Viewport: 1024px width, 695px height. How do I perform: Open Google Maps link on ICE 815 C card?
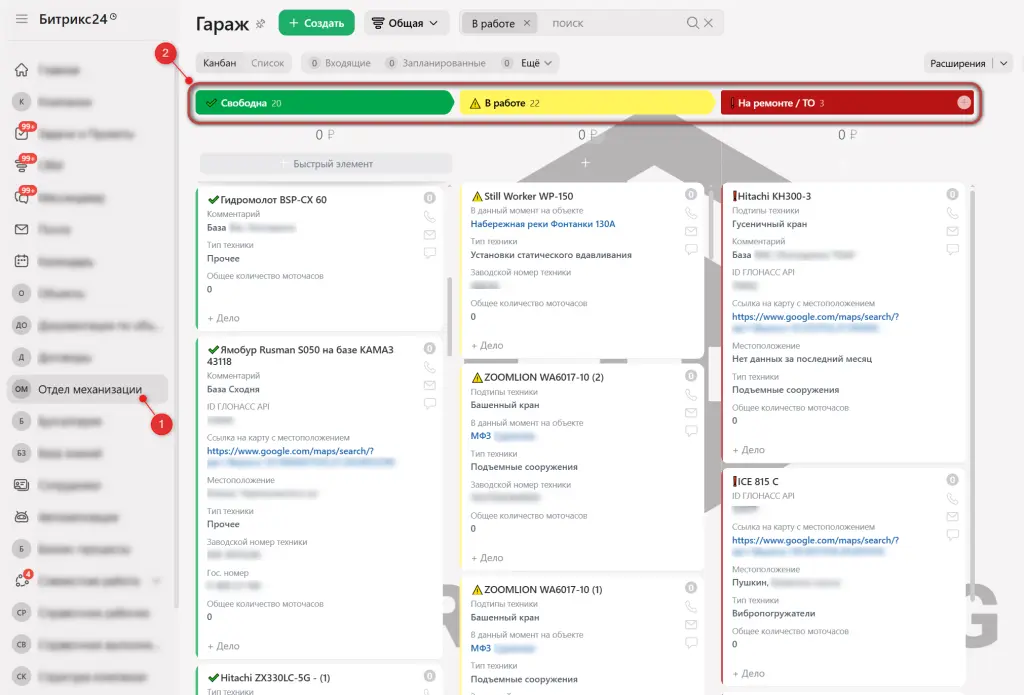[815, 540]
